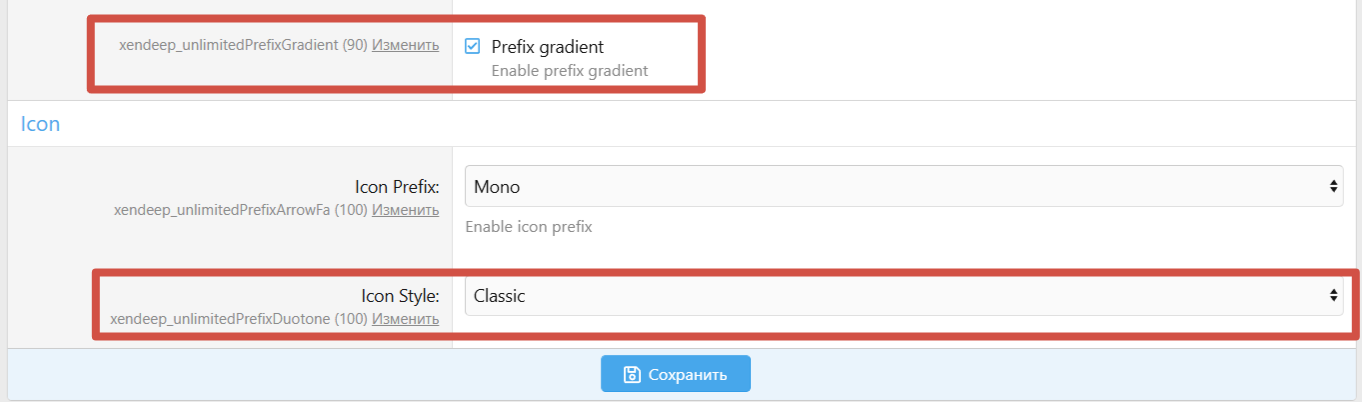Select the blue "Icon" section heading

coord(41,125)
